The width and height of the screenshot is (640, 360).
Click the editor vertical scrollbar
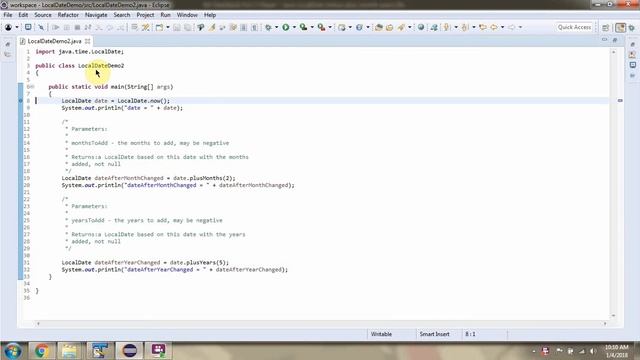point(613,184)
